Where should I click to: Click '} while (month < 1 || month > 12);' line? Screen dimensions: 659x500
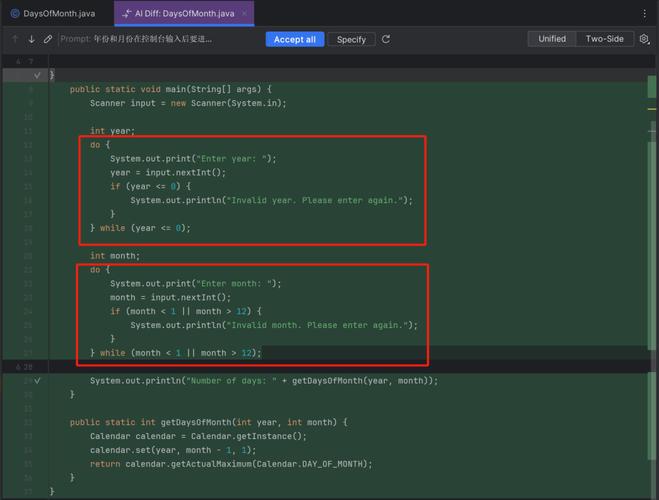pos(176,353)
